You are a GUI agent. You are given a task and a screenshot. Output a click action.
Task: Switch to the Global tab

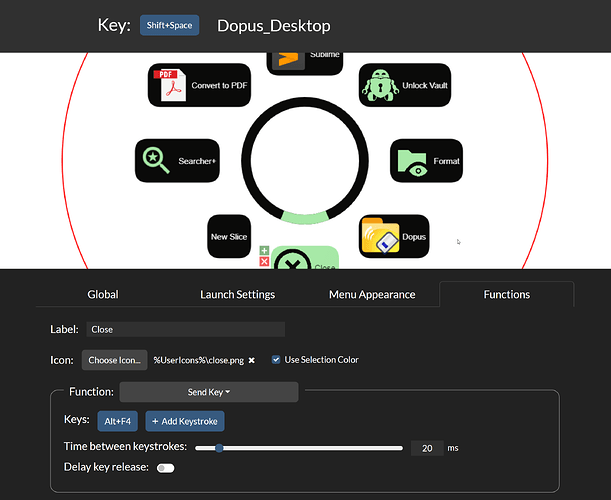click(x=103, y=294)
